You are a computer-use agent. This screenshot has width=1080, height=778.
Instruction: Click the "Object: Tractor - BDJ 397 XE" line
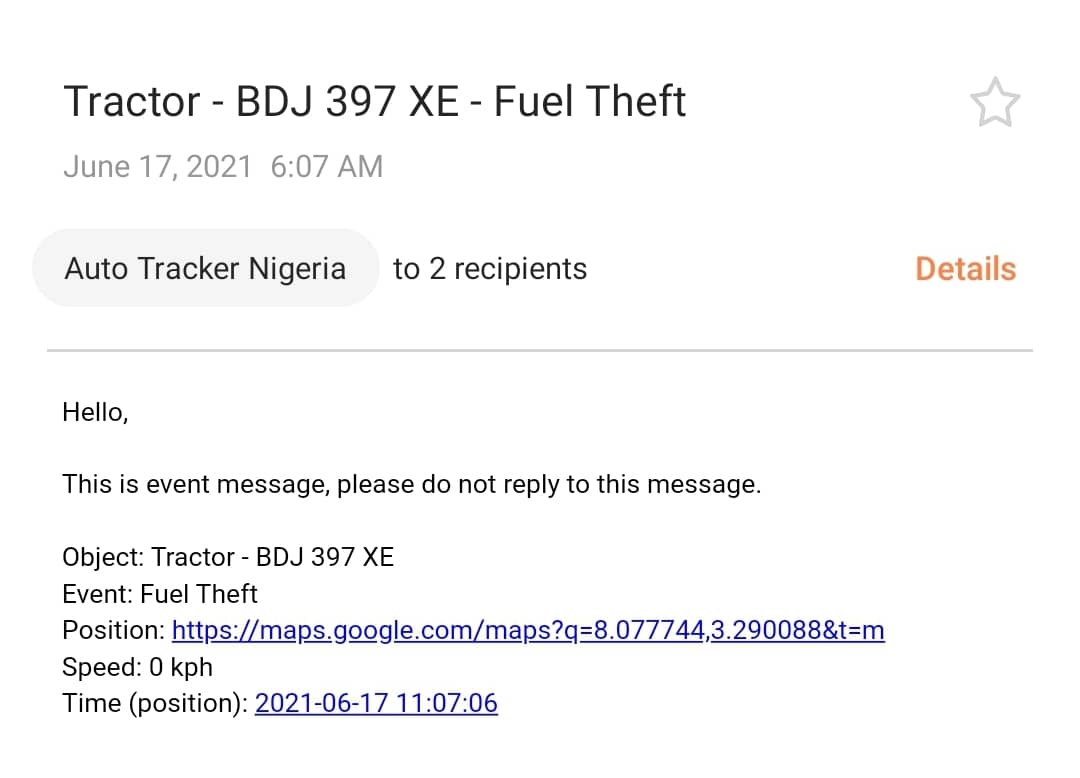pos(228,557)
